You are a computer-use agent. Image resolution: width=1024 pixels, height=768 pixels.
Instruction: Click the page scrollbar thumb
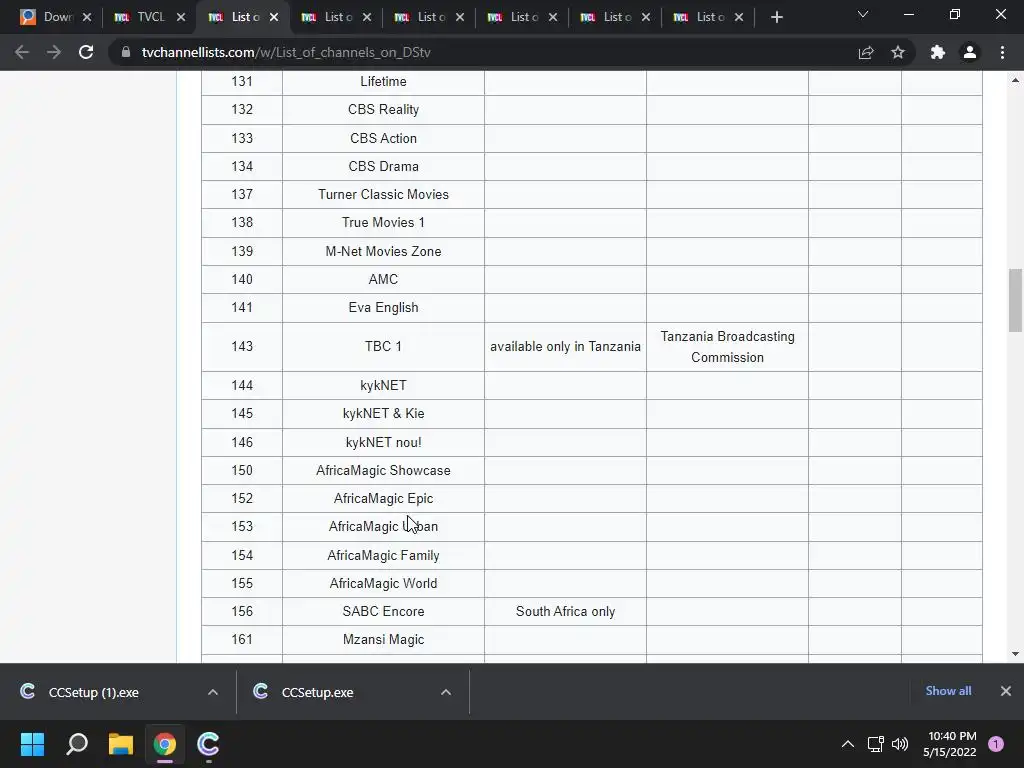[1015, 300]
